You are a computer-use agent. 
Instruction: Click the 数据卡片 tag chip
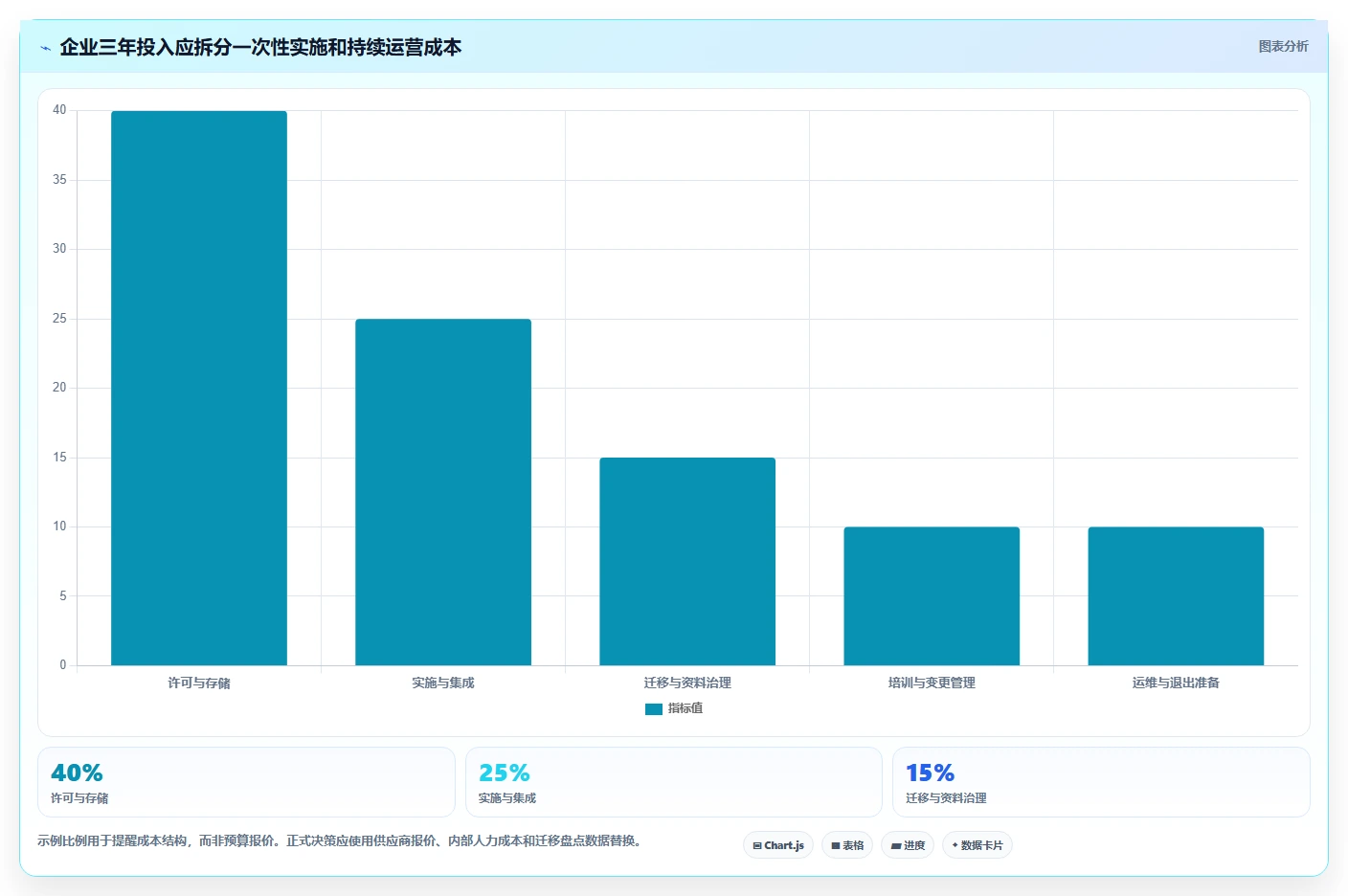pos(977,845)
